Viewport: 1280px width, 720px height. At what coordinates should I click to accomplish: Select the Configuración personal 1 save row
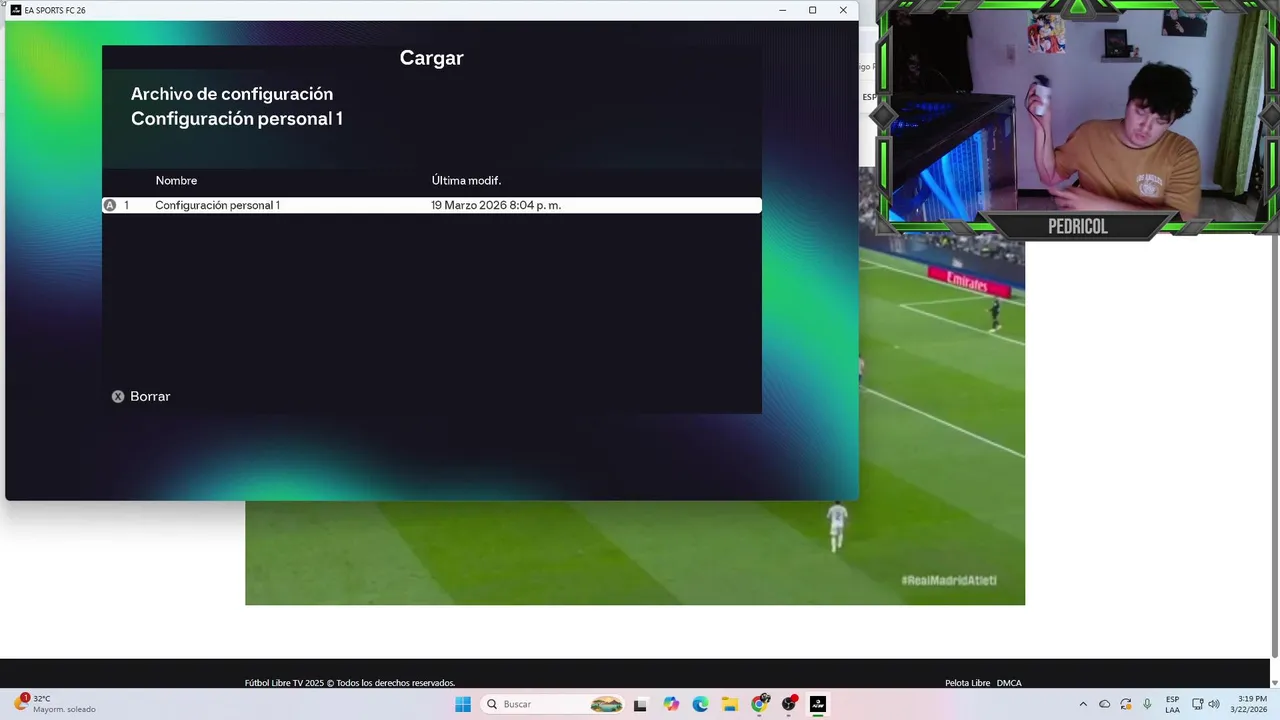click(x=431, y=205)
